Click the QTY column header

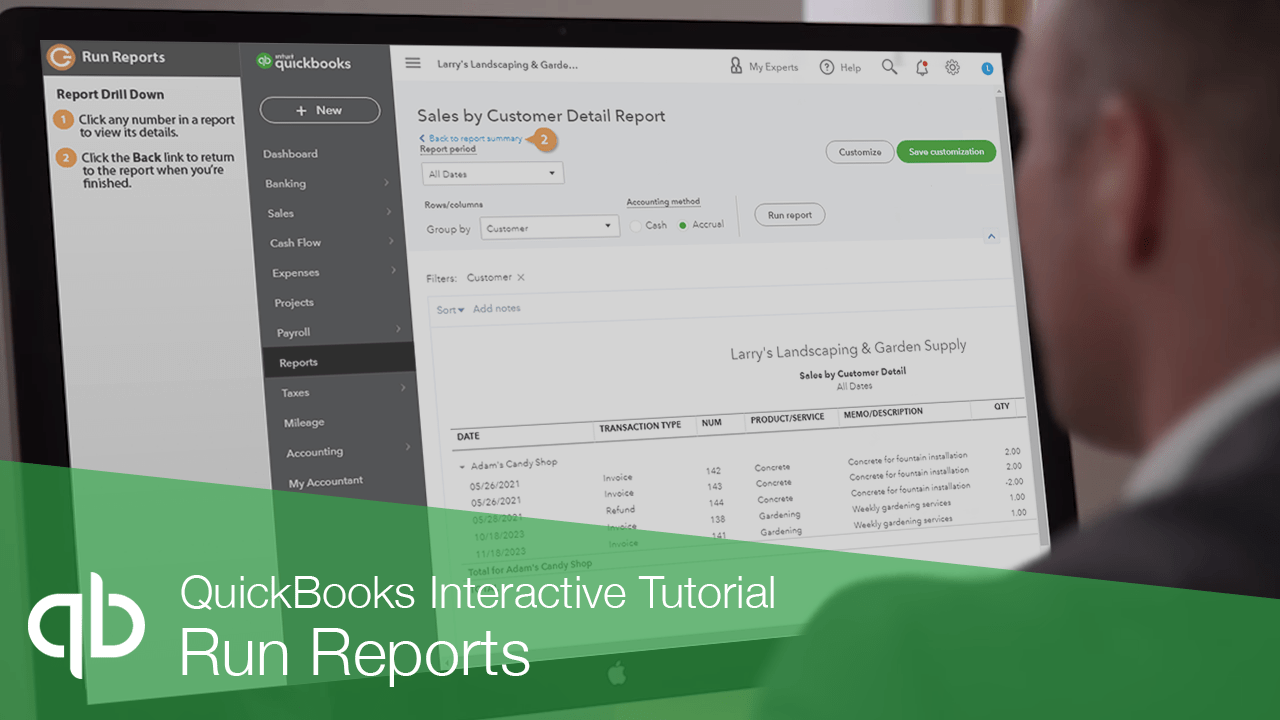pyautogui.click(x=1001, y=407)
